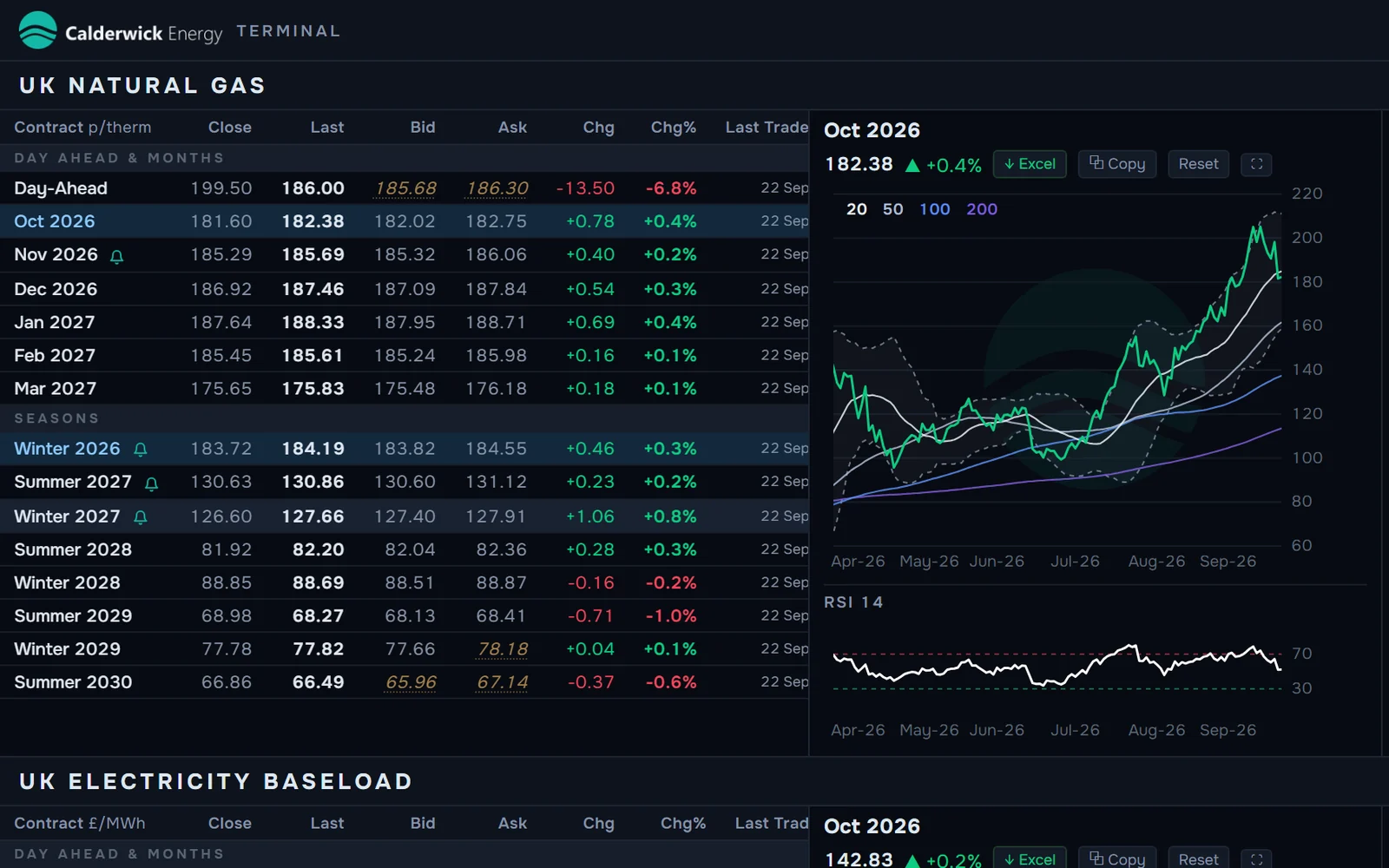Screen dimensions: 1389x868
Task: Copy the electricity Oct 2026 chart
Action: point(1117,858)
